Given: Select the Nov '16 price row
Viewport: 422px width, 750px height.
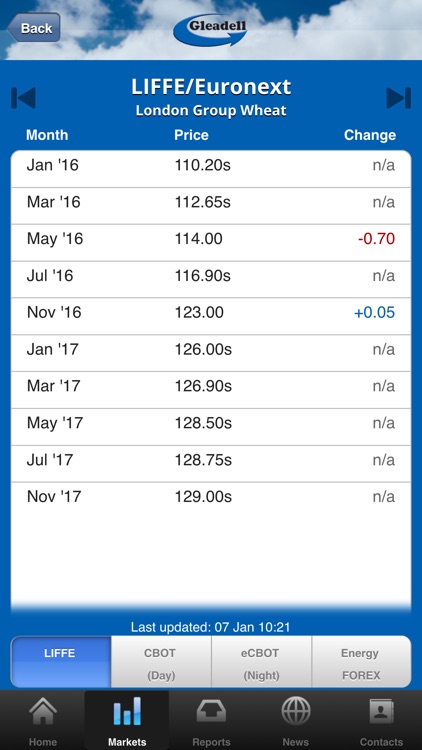Looking at the screenshot, I should (211, 312).
